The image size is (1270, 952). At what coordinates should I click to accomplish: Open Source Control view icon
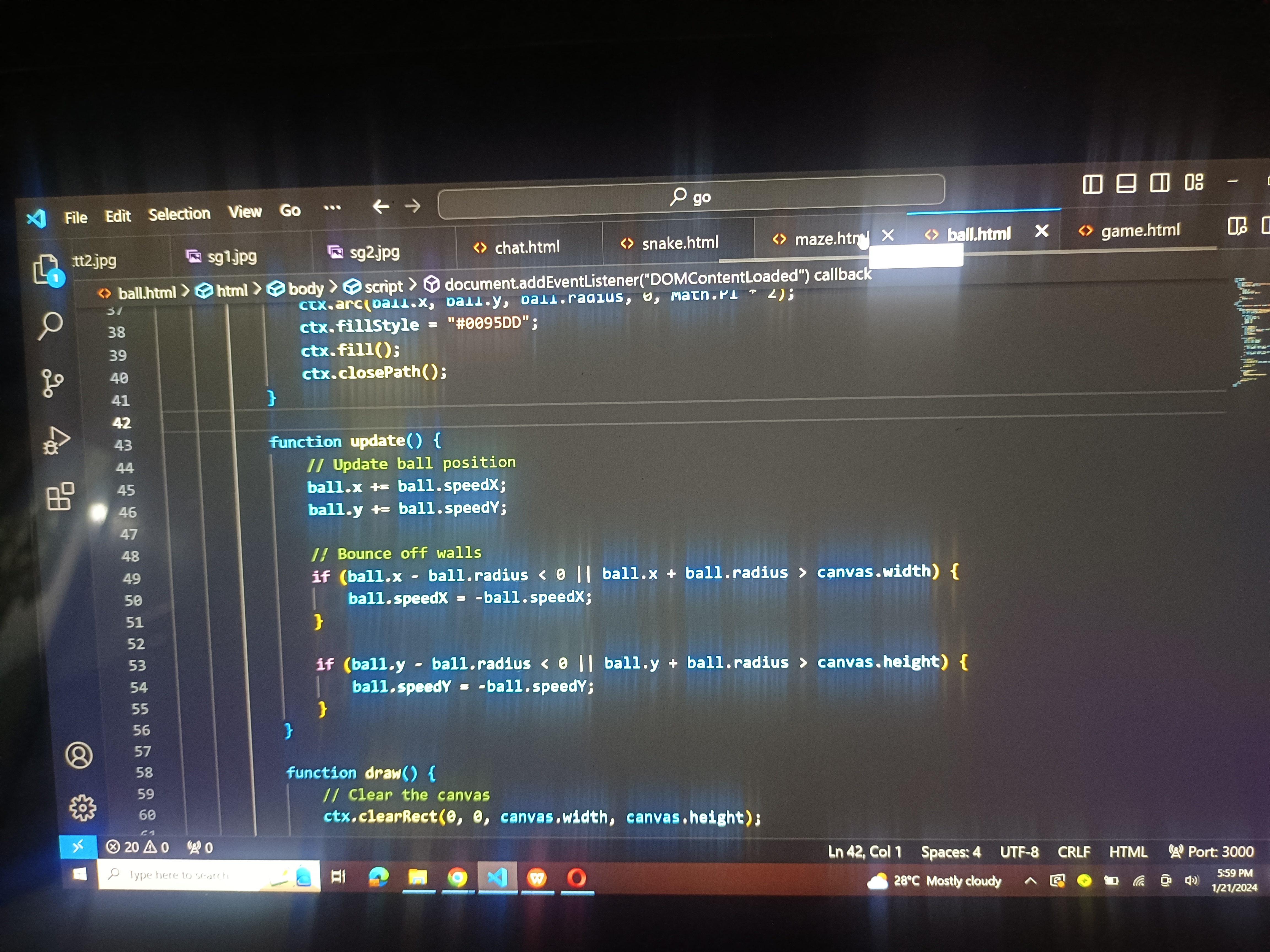(x=52, y=383)
